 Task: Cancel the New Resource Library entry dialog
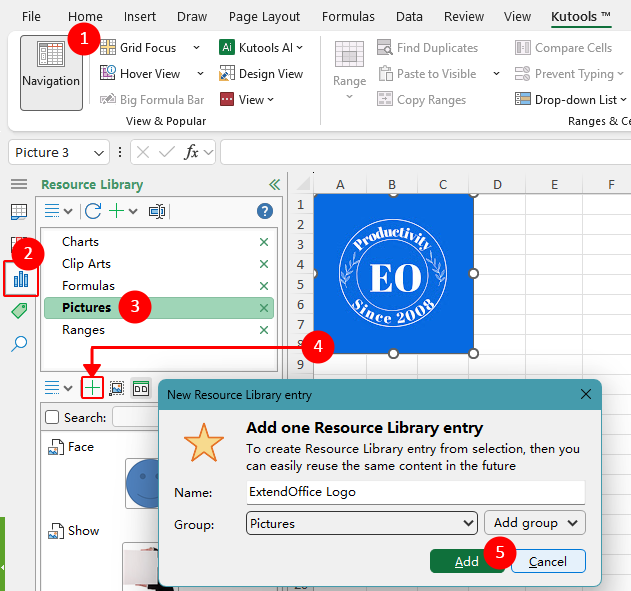coord(548,561)
